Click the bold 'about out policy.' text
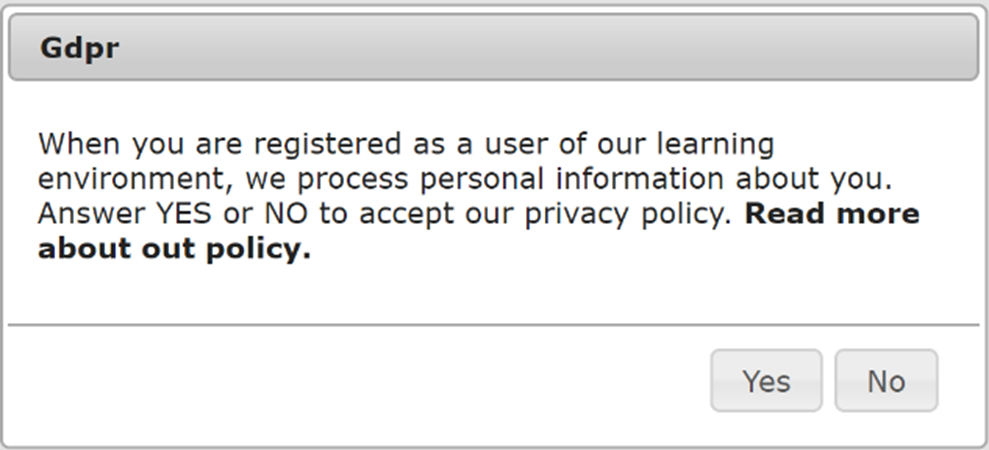The image size is (989, 450). [174, 250]
